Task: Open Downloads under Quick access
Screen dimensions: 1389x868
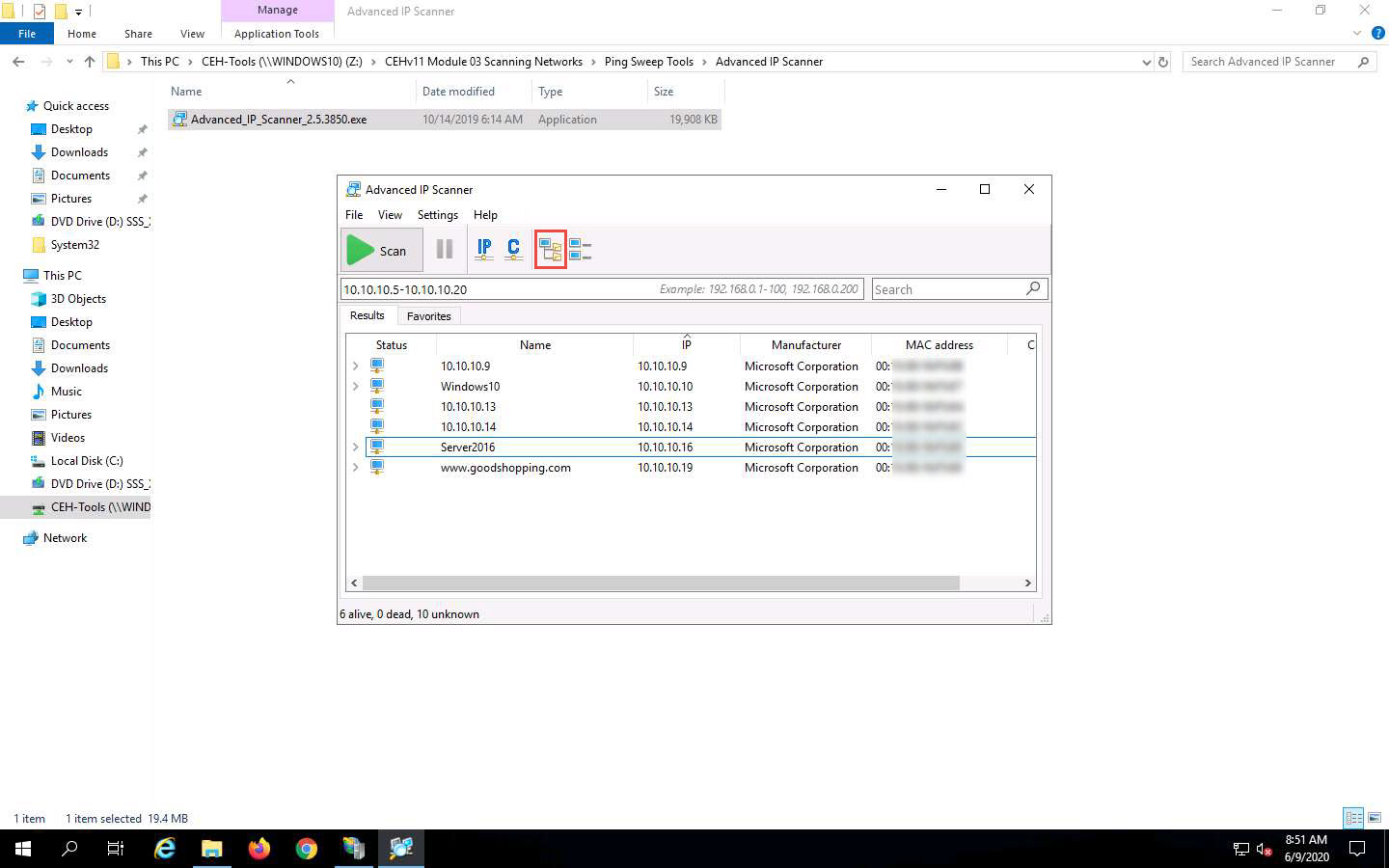Action: [79, 152]
